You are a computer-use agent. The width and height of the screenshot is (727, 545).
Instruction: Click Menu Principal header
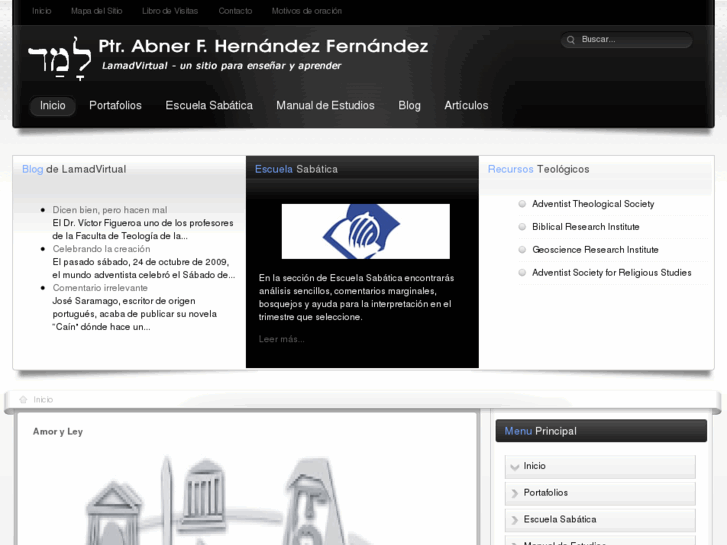(x=601, y=431)
